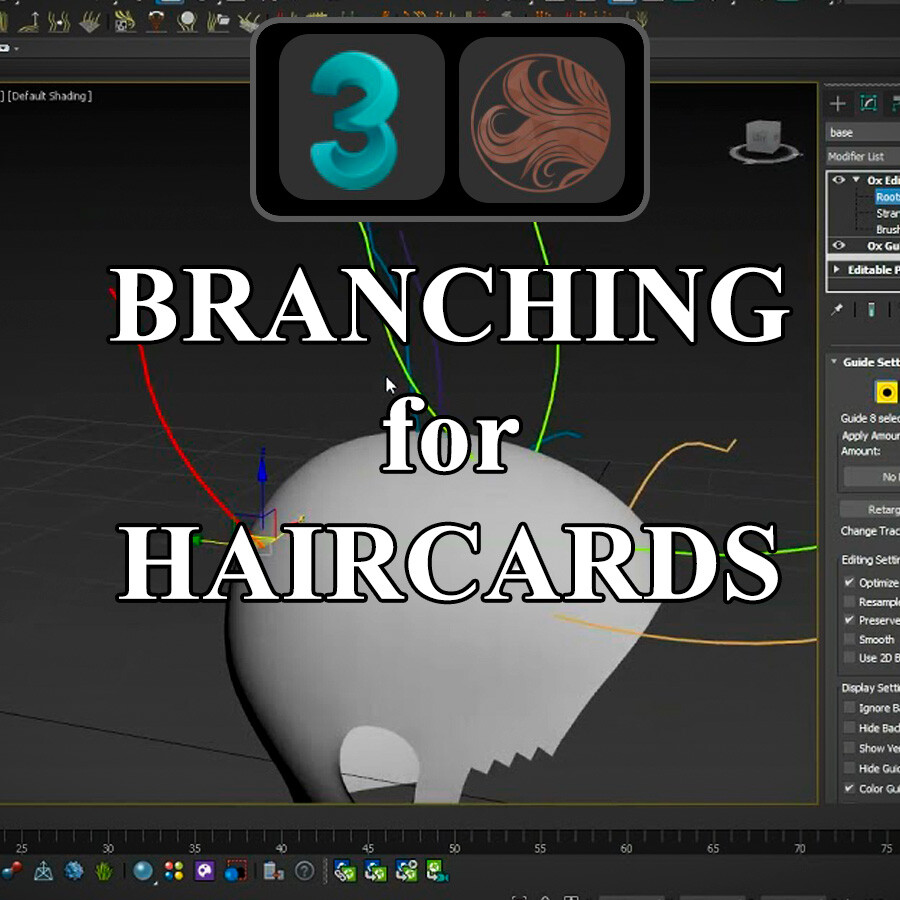900x900 pixels.
Task: Open the Modifier List dropdown
Action: (865, 156)
